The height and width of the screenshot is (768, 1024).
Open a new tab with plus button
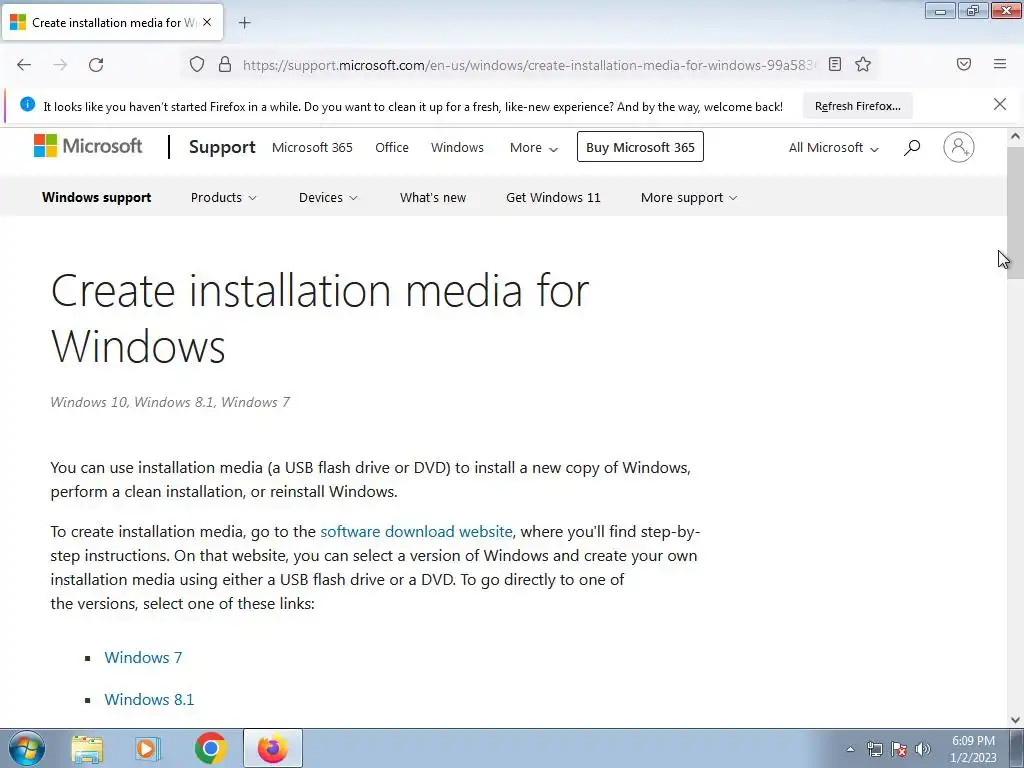tap(244, 23)
